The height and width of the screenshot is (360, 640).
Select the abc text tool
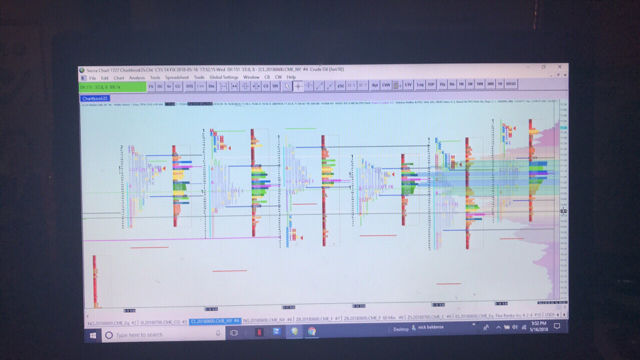coord(340,86)
